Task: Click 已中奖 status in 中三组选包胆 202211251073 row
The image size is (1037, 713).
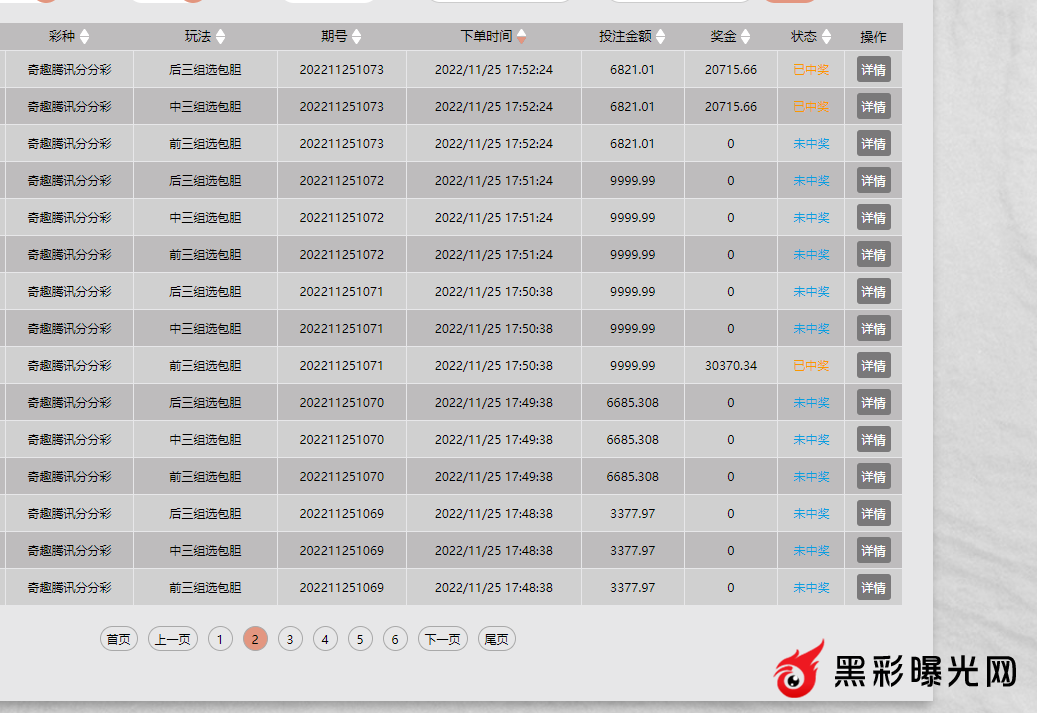Action: tap(810, 107)
